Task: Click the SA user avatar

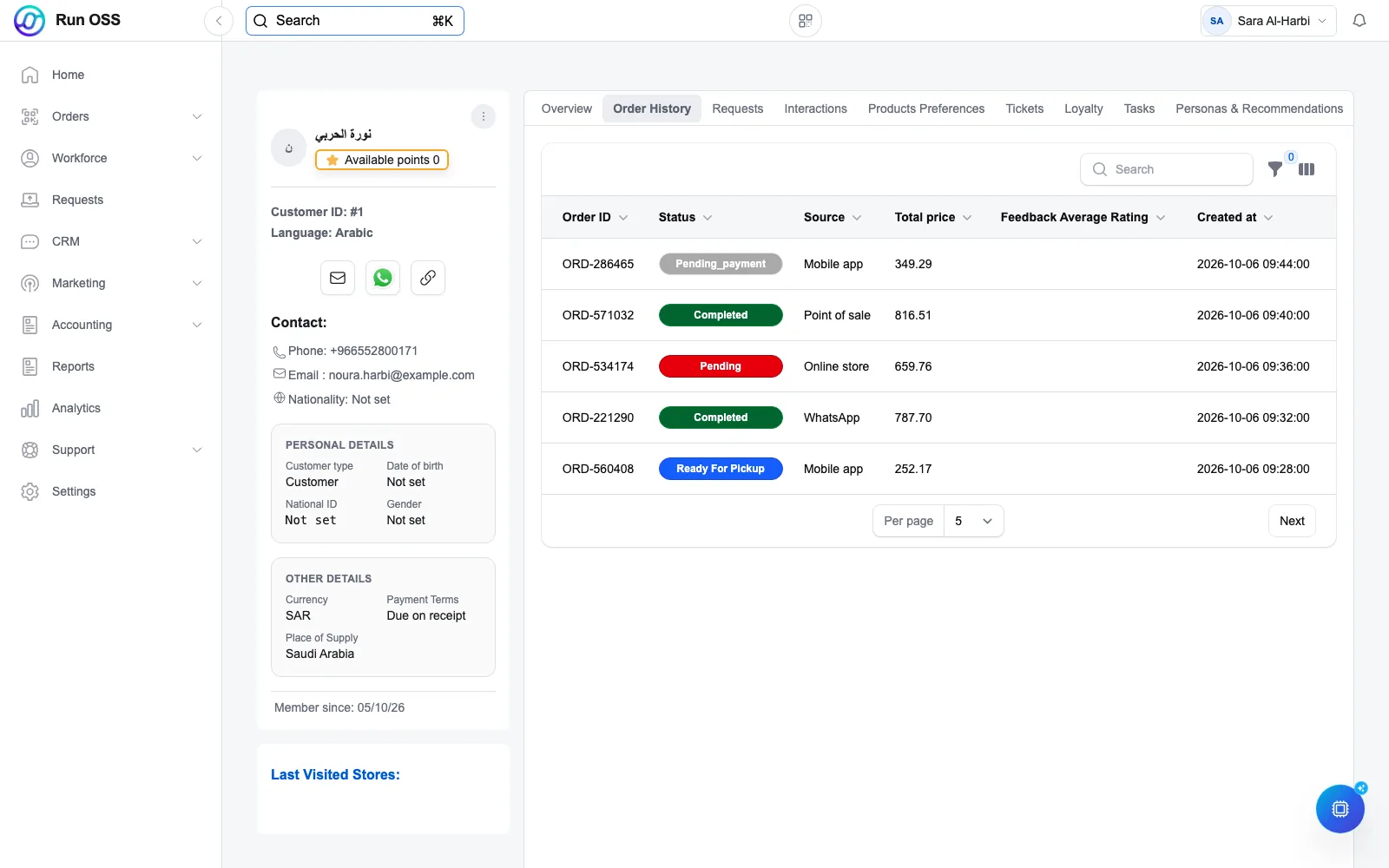Action: [x=1217, y=21]
